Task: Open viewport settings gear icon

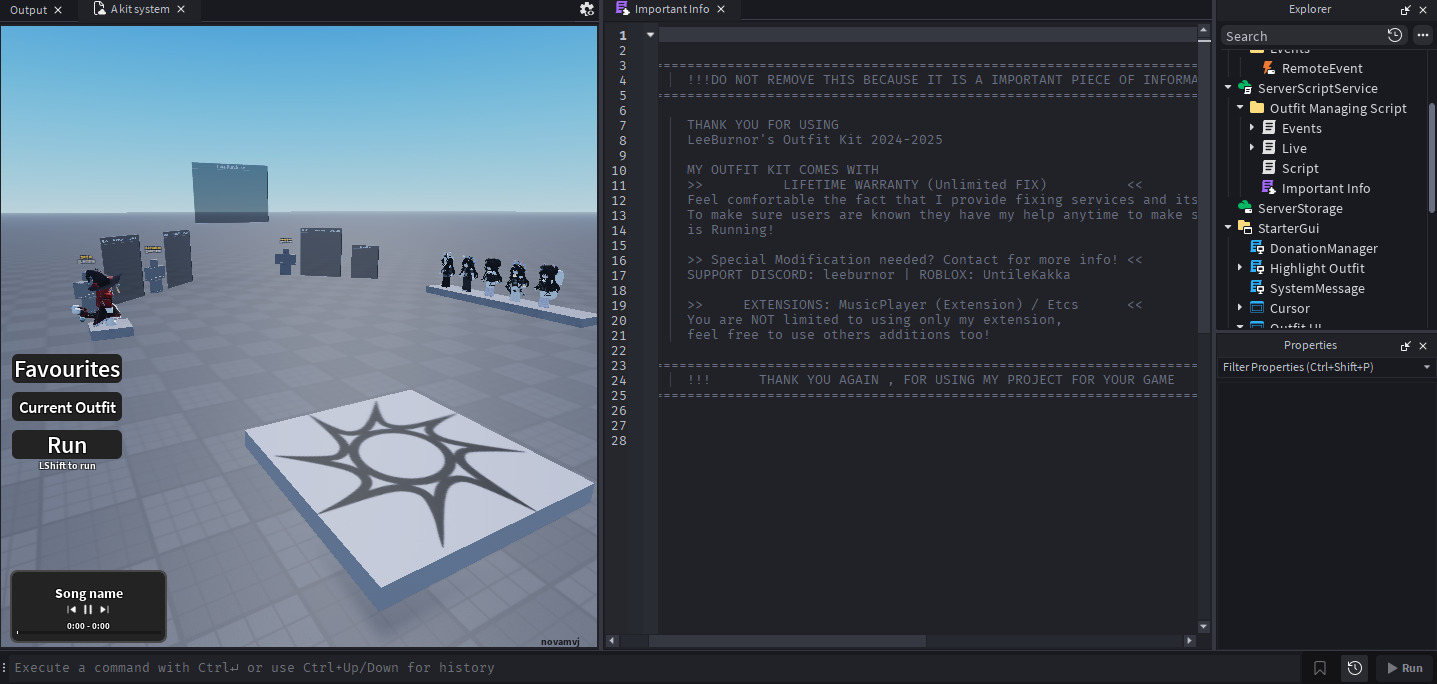Action: pos(587,9)
